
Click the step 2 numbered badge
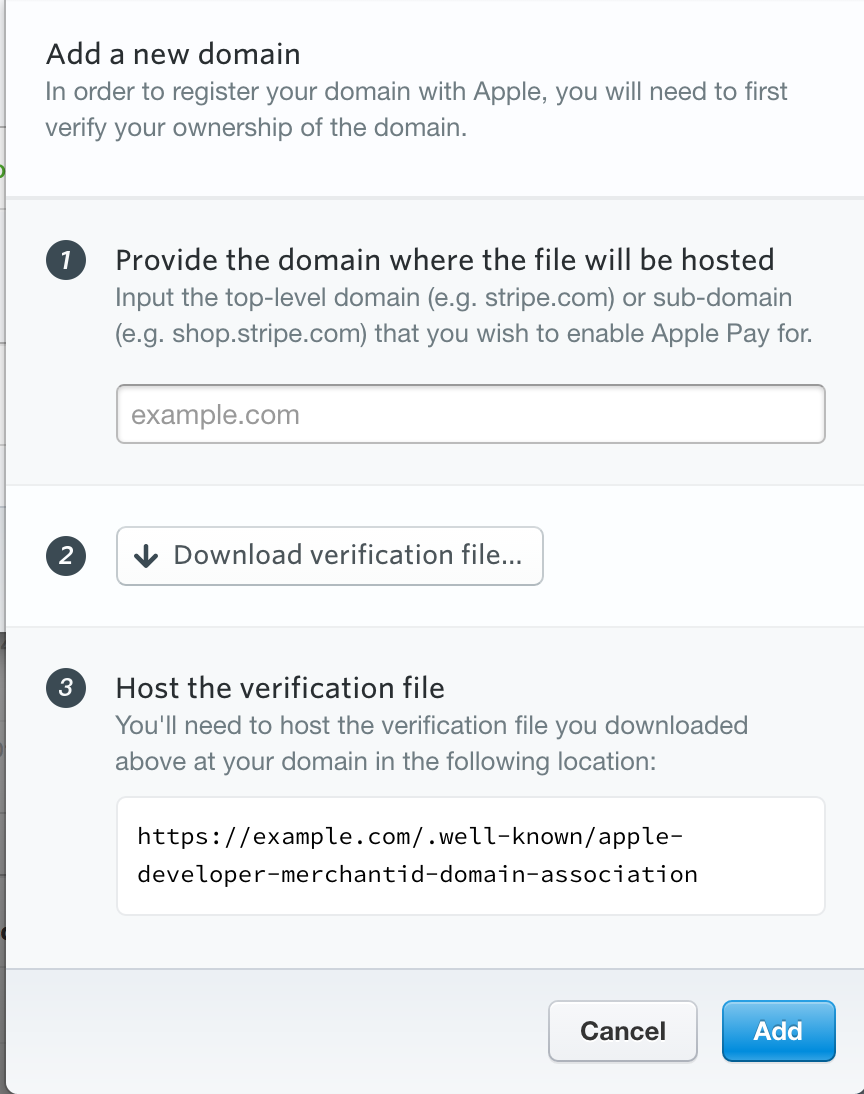click(66, 554)
